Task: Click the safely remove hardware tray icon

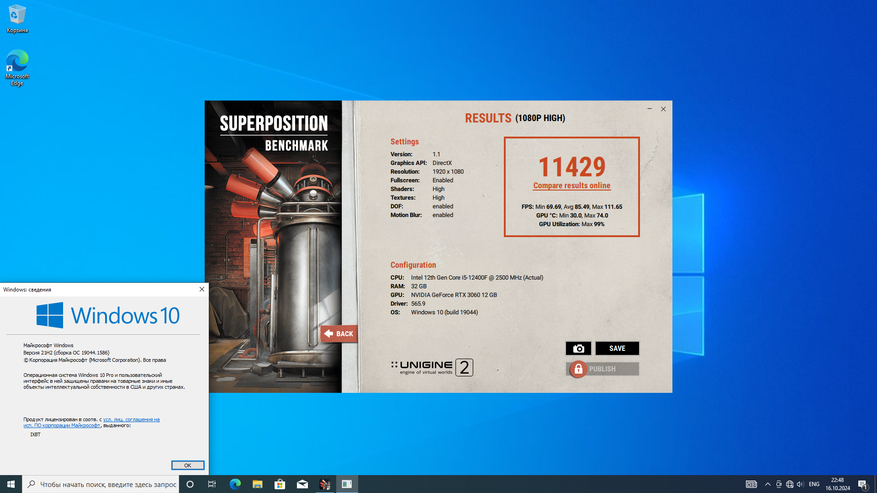Action: (779, 484)
